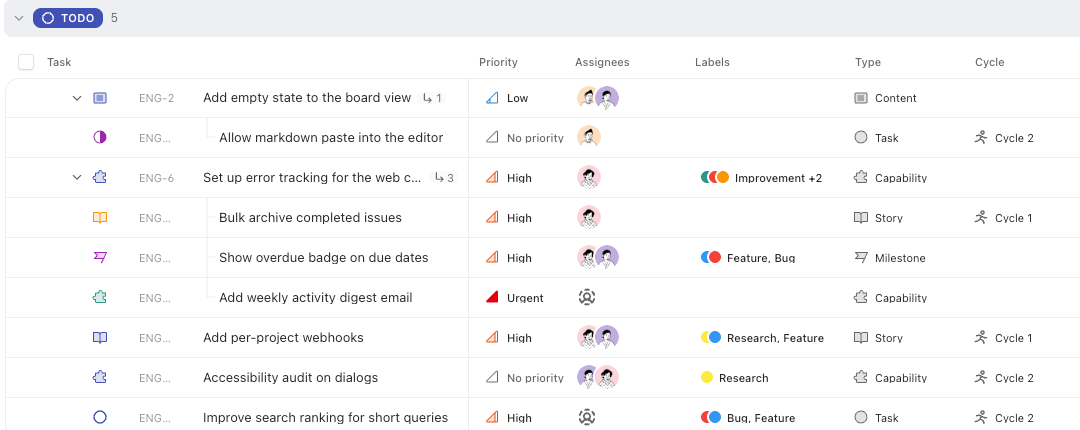Change priority of Bulk archive completed issues
Screen dimensions: 1080x430
(x=508, y=218)
